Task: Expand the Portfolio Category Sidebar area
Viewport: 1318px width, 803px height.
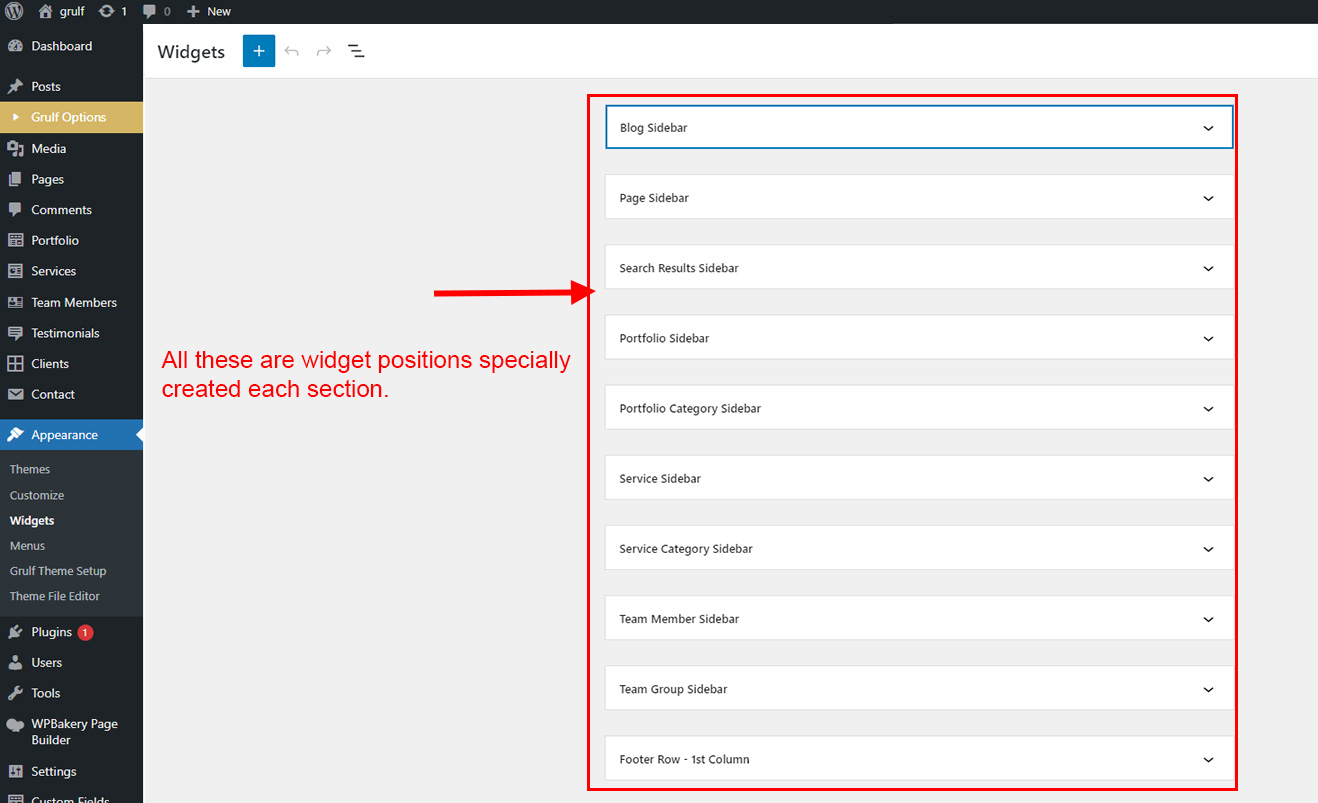Action: coord(919,408)
